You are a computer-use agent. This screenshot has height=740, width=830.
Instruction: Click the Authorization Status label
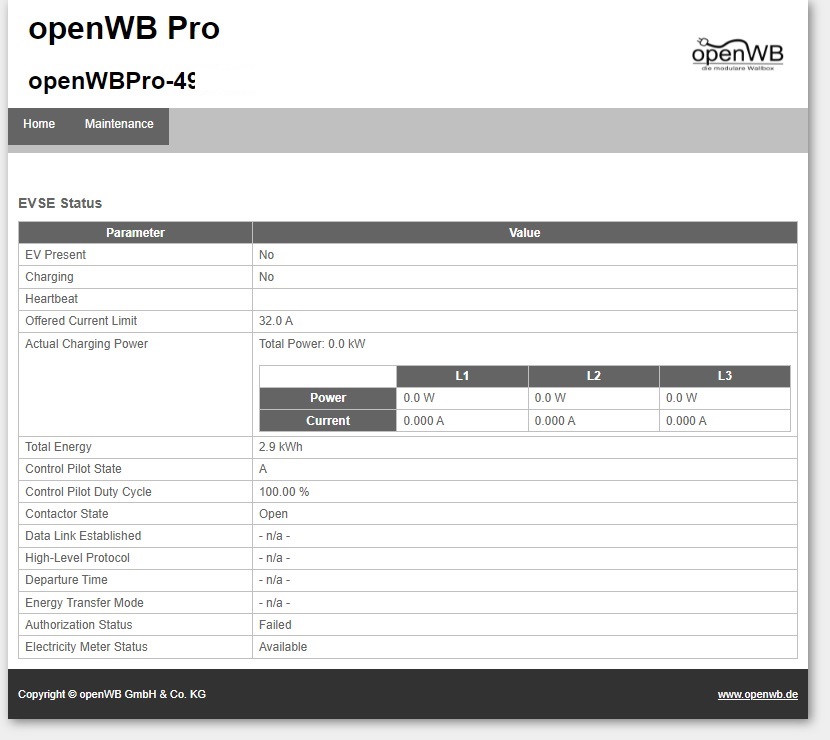pos(78,625)
